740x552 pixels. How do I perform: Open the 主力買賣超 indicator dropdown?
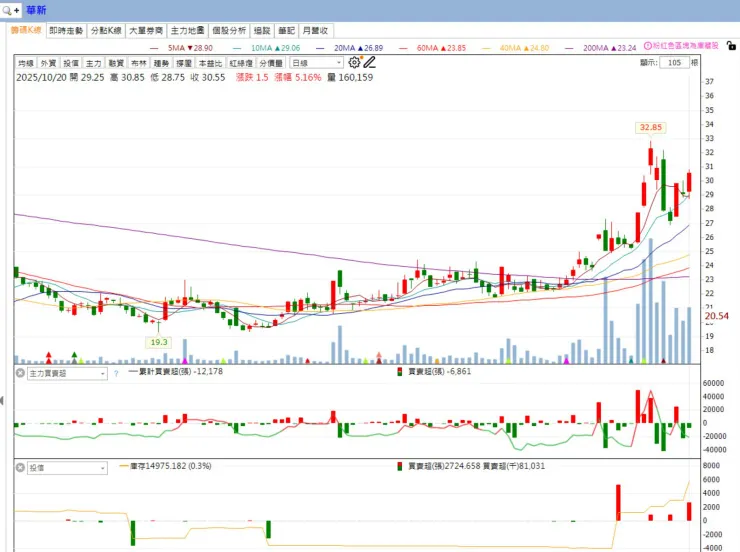[x=67, y=373]
